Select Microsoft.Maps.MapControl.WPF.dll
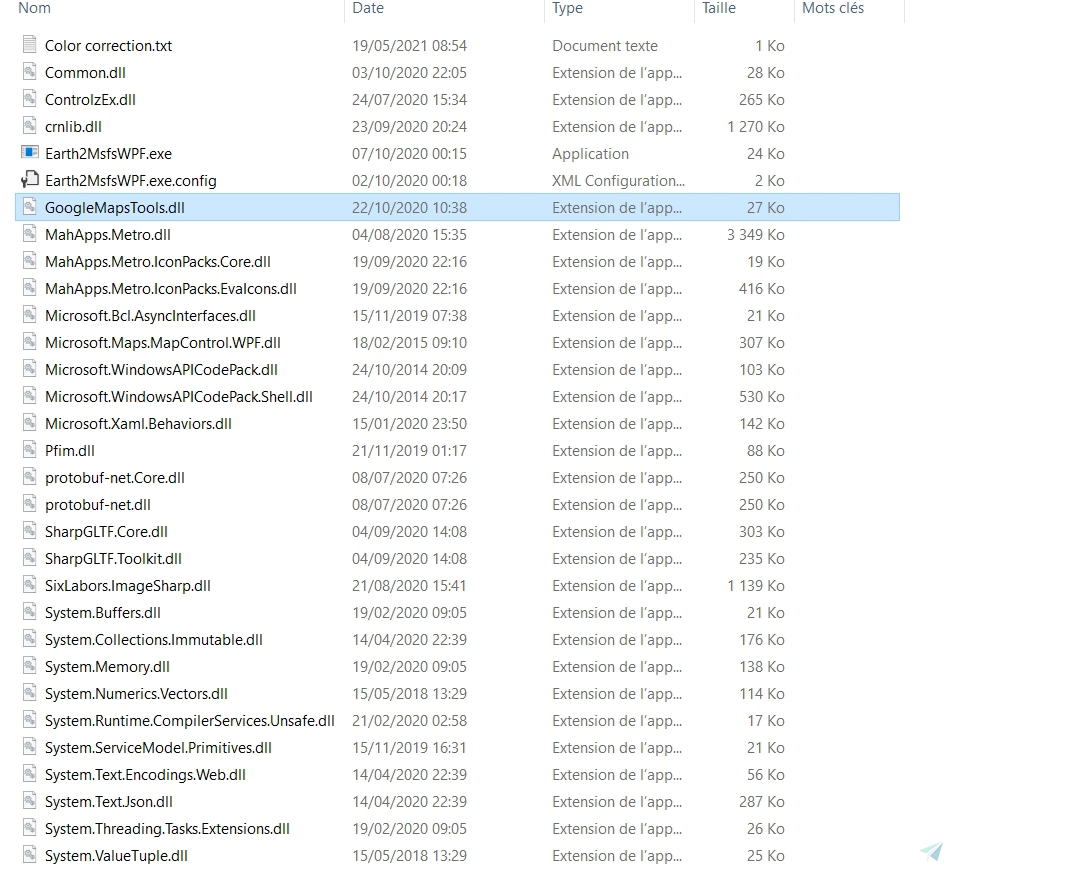The image size is (1081, 885). click(165, 342)
